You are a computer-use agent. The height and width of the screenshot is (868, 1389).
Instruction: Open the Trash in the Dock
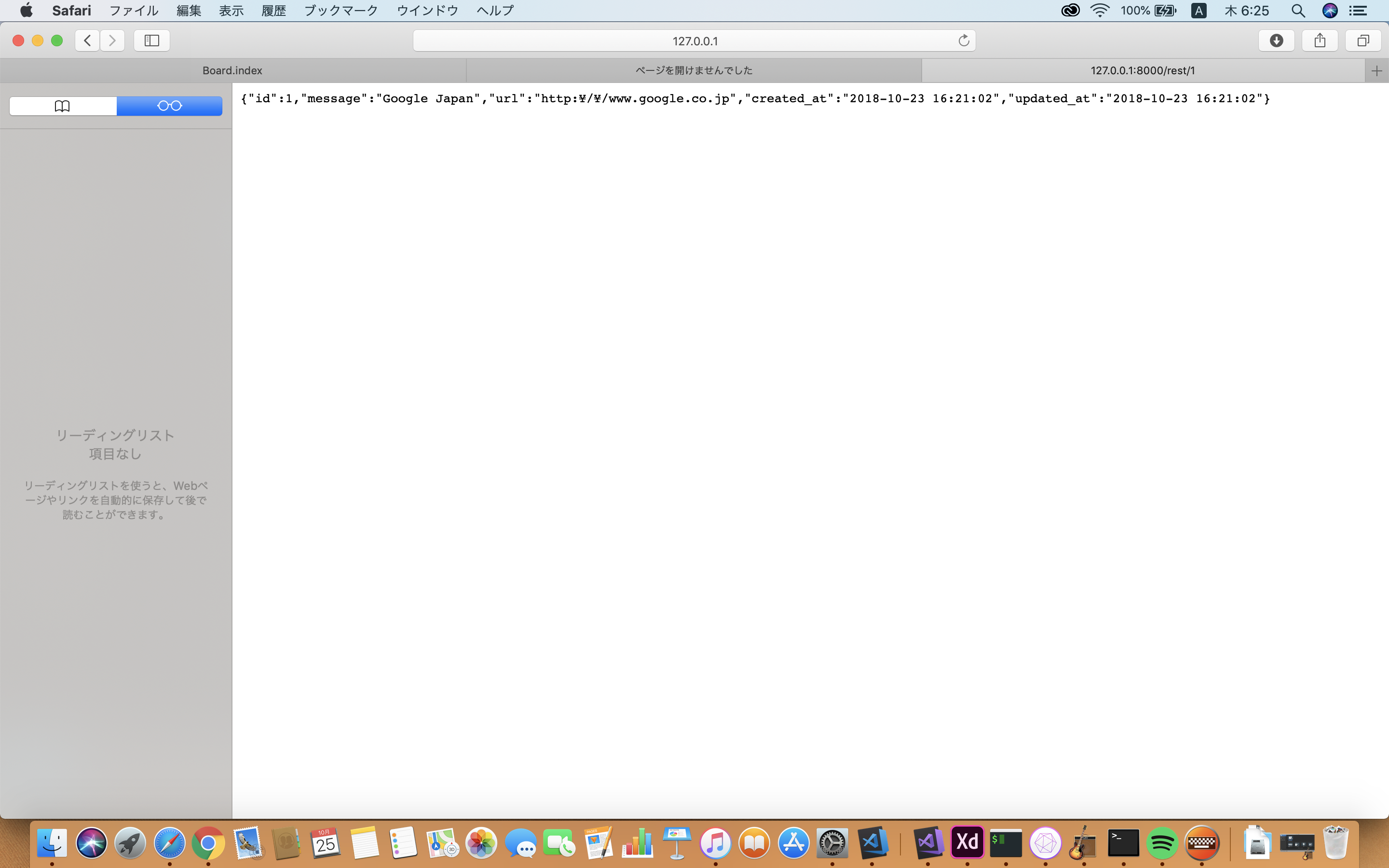point(1335,843)
